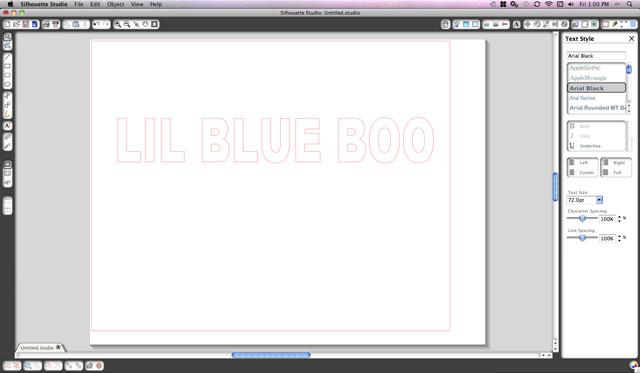Select the Line drawing tool
This screenshot has height=373, width=640.
(7, 57)
